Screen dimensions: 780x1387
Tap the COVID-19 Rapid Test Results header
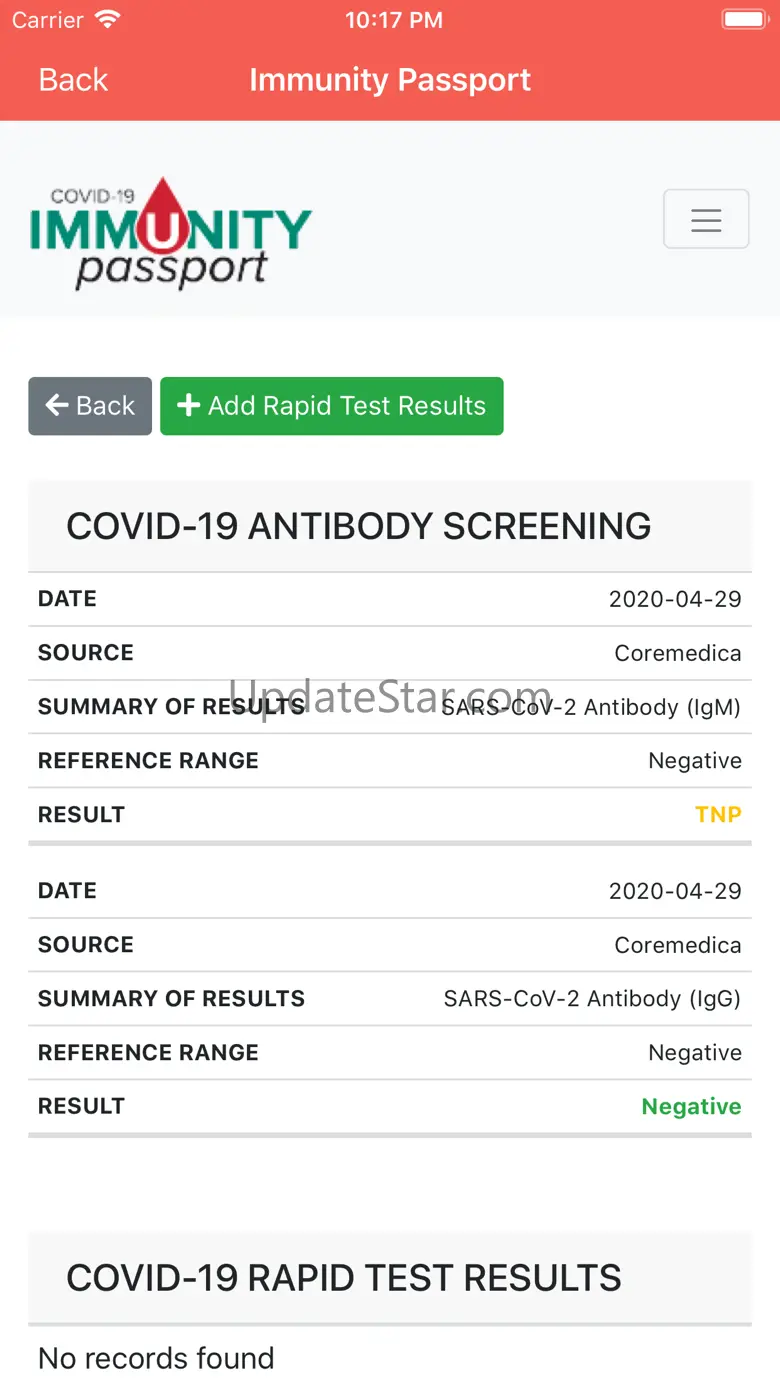pos(344,1279)
